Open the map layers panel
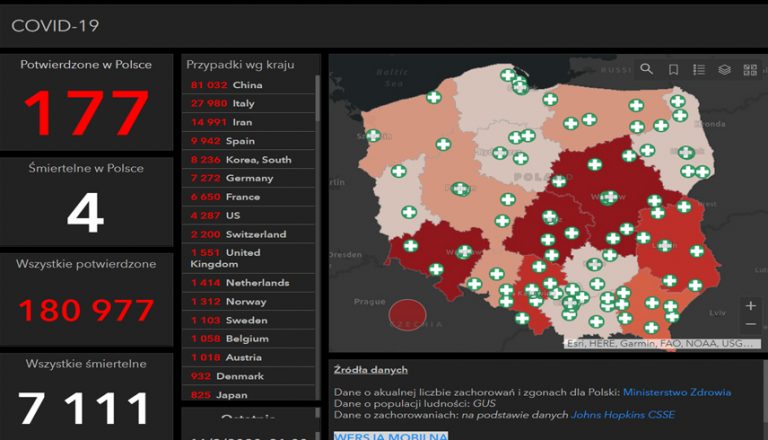Image resolution: width=768 pixels, height=440 pixels. click(724, 70)
